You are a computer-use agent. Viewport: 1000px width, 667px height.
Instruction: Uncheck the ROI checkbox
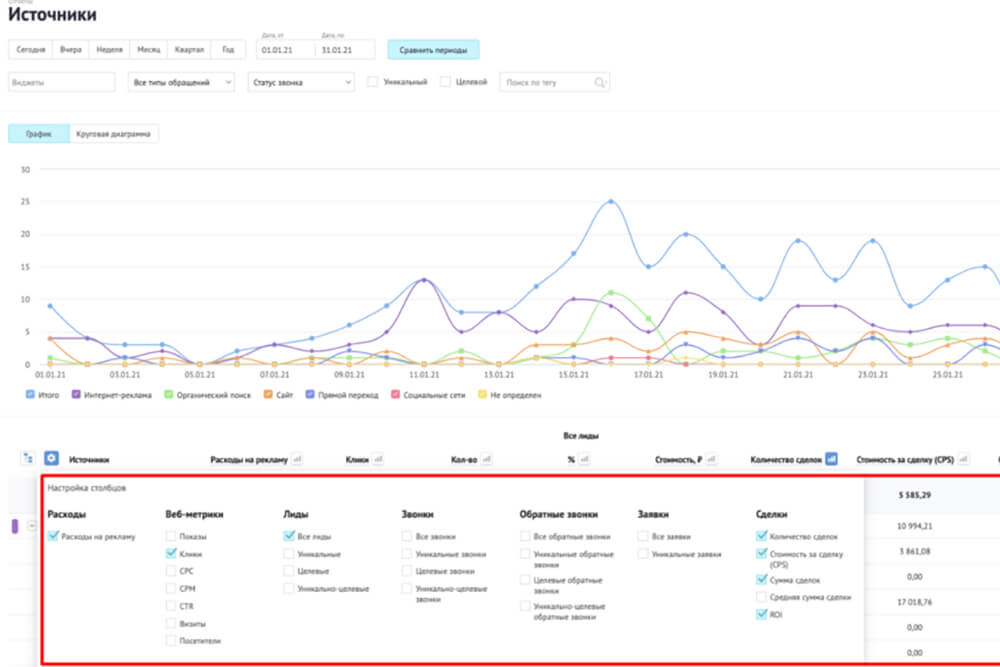click(x=761, y=614)
